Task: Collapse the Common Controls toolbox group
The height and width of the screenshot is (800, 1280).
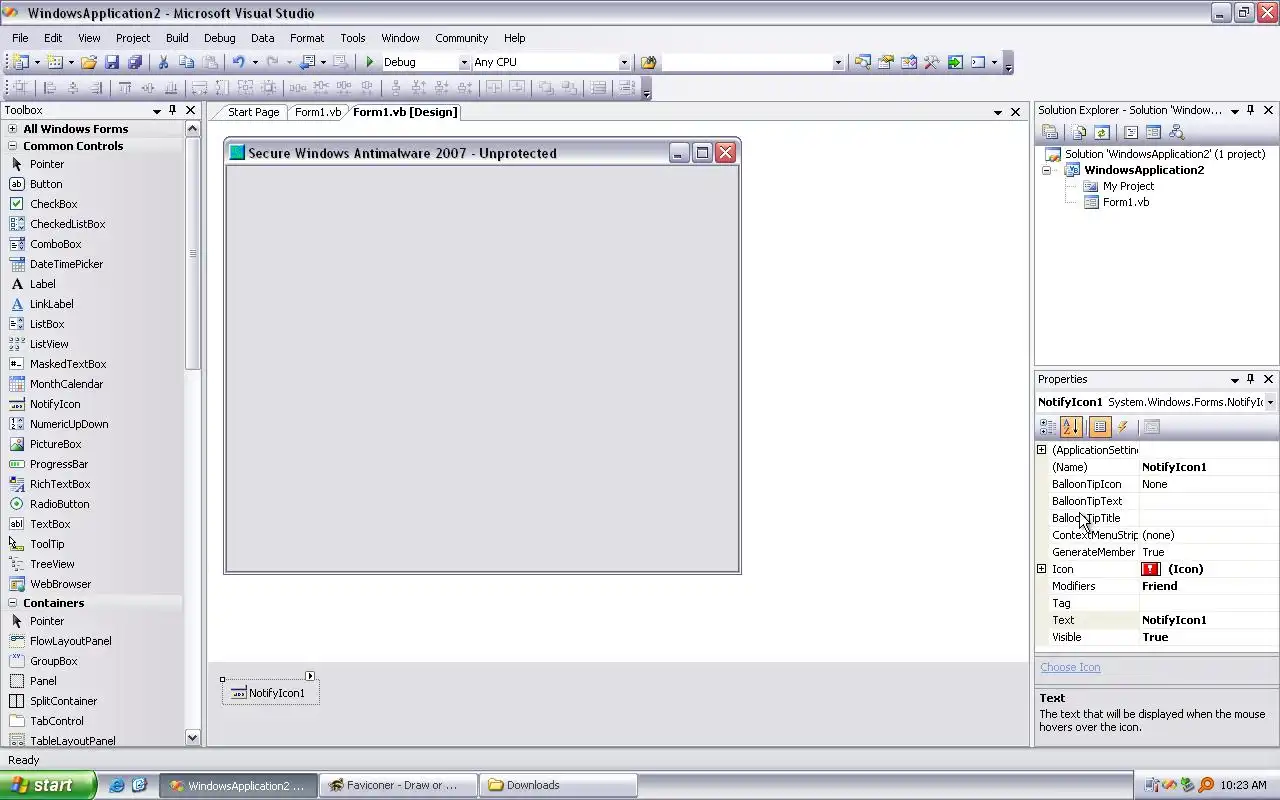Action: coord(13,146)
